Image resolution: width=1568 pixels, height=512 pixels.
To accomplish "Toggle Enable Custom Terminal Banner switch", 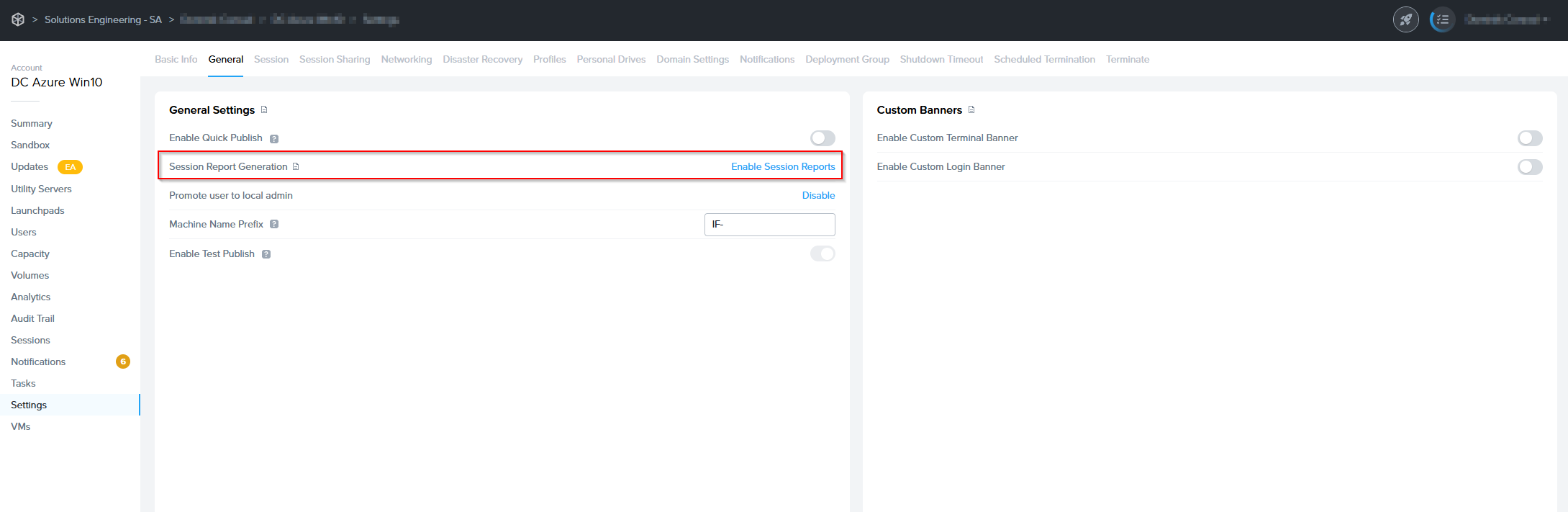I will click(x=1530, y=138).
